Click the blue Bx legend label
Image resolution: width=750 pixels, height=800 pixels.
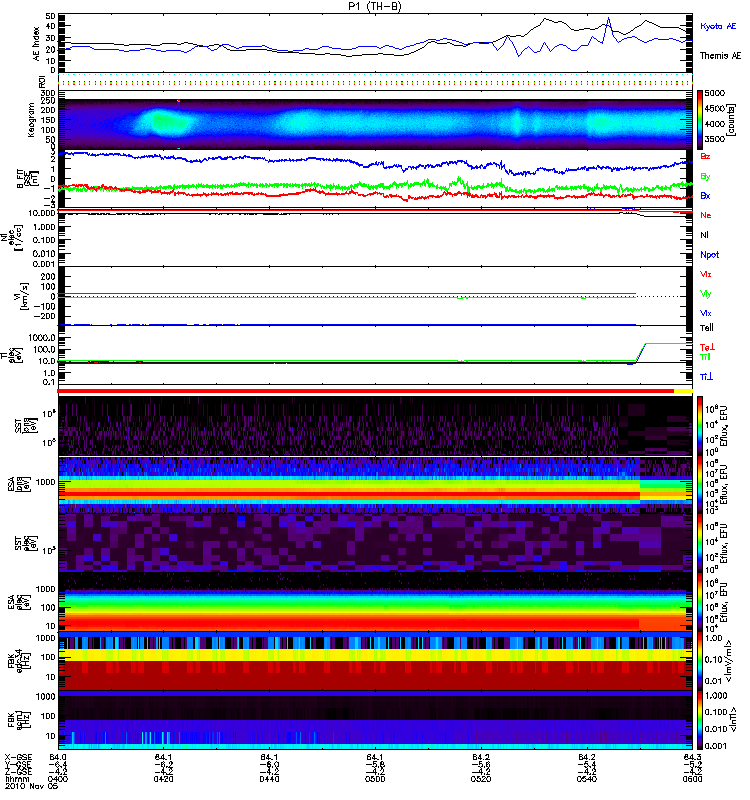point(705,195)
